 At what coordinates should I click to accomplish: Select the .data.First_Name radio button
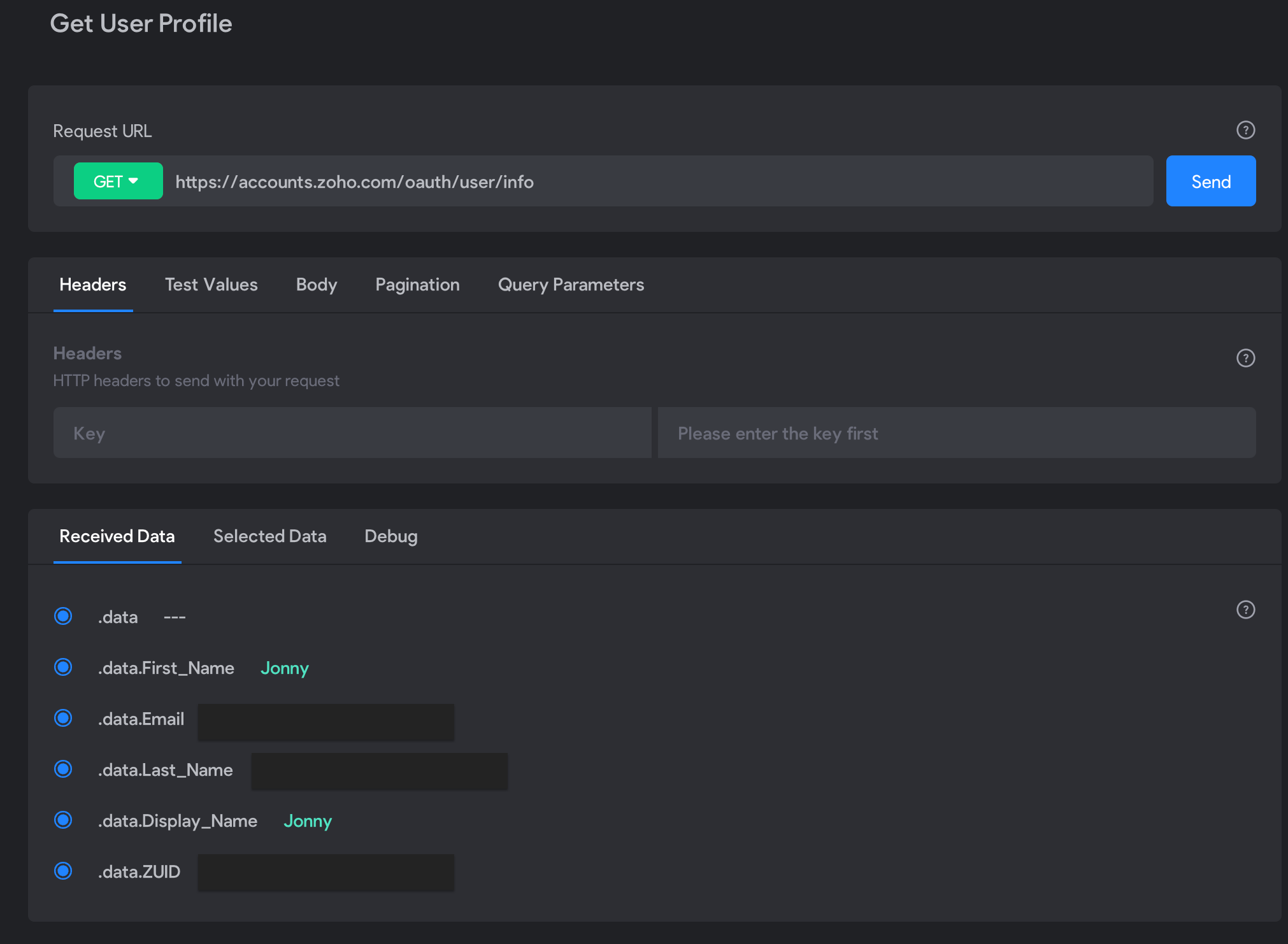click(63, 667)
